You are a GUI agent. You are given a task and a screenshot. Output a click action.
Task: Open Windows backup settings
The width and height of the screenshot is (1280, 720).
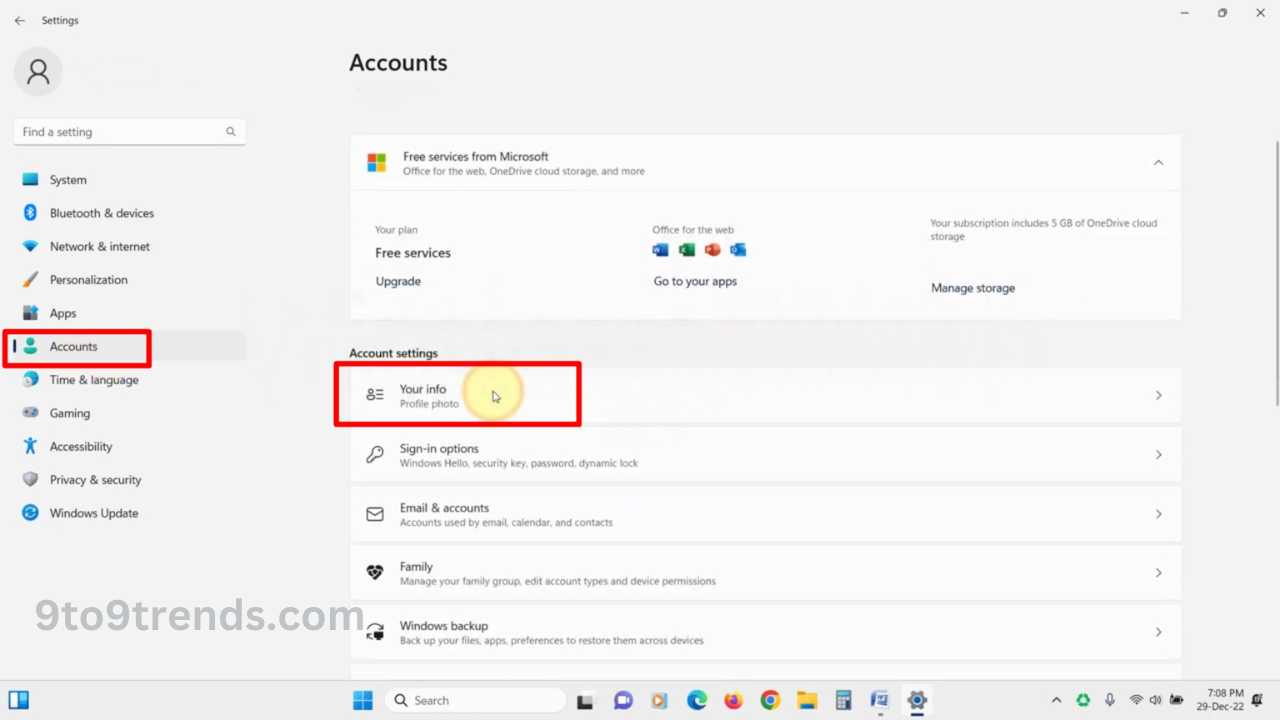765,632
